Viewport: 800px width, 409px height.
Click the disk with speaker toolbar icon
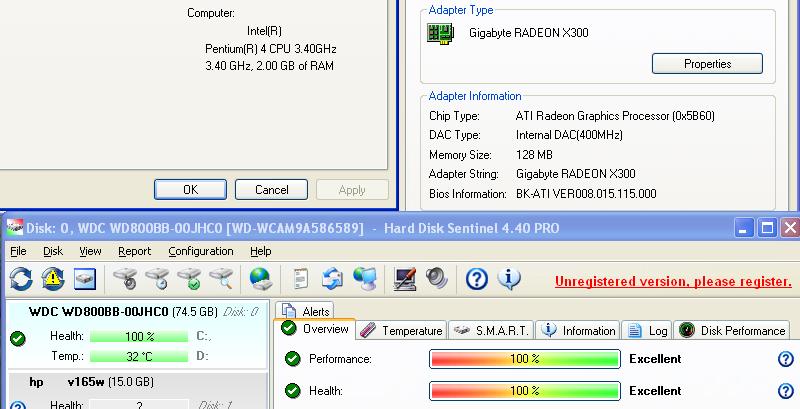125,278
